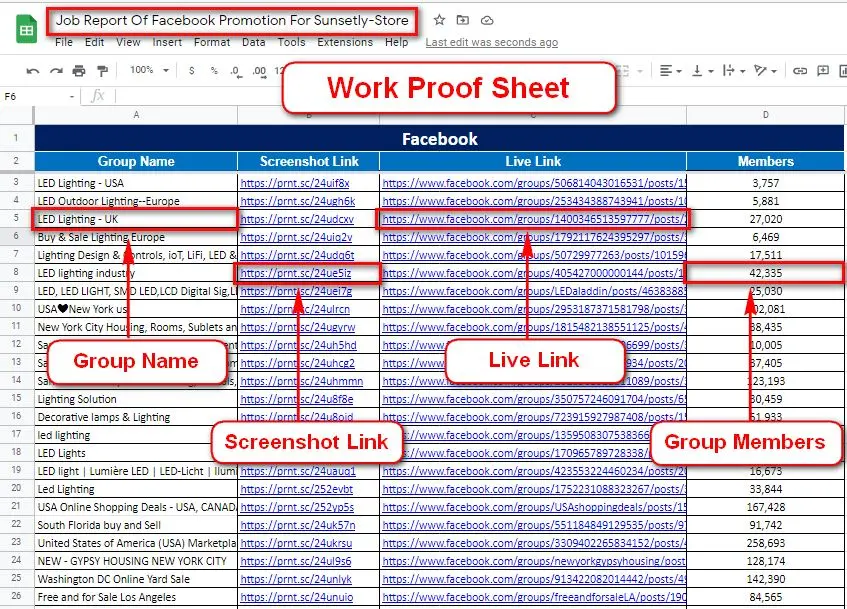Select members value 3,757
Viewport: 847px width, 609px height.
coord(765,183)
